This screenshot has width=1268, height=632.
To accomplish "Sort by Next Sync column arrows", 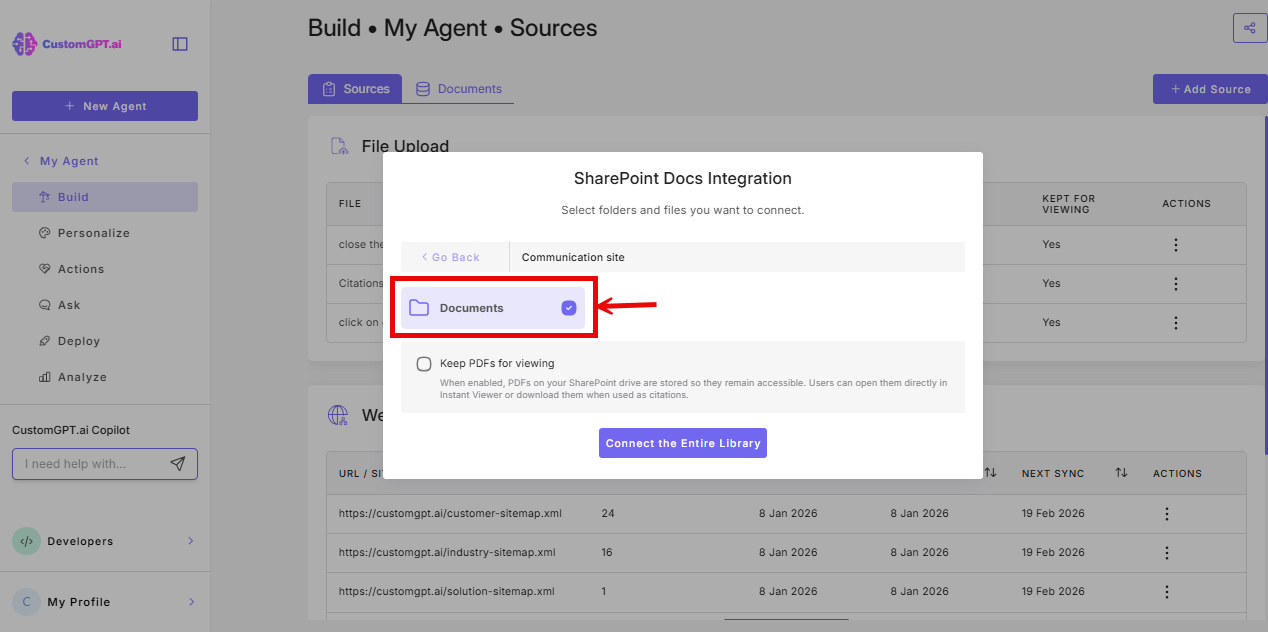I will click(1121, 473).
